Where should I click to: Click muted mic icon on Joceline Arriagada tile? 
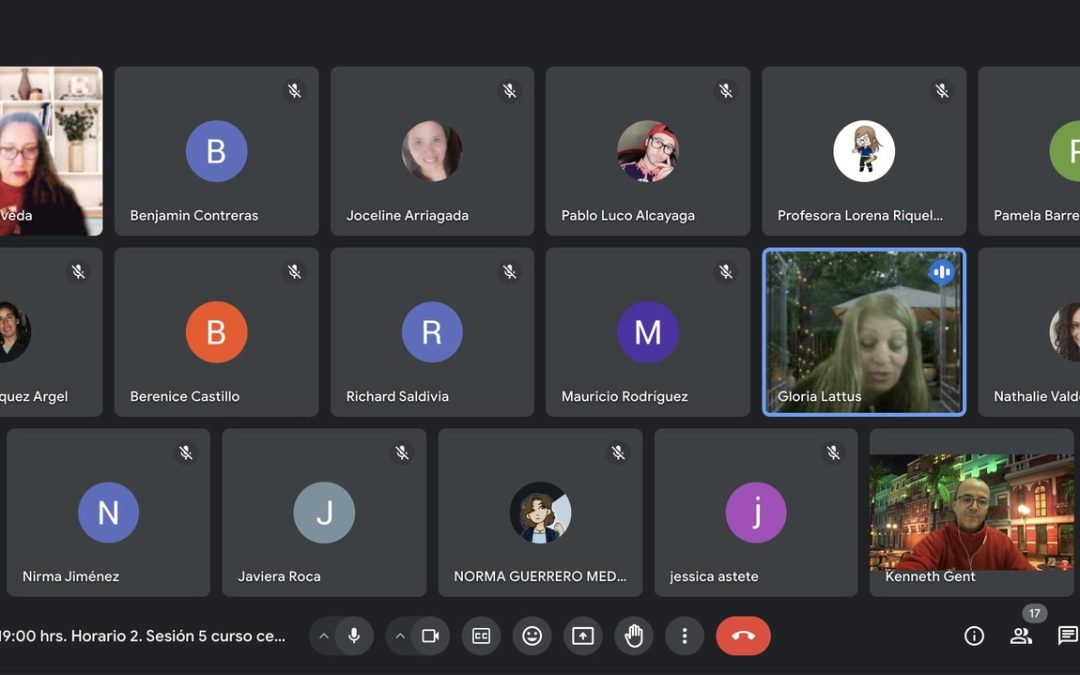pyautogui.click(x=510, y=90)
